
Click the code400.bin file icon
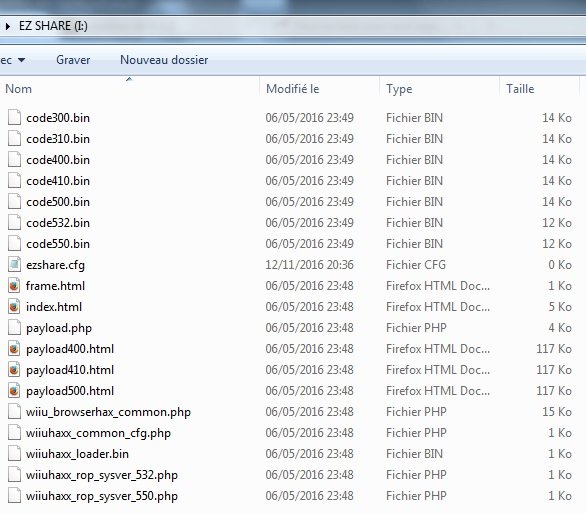pos(14,159)
